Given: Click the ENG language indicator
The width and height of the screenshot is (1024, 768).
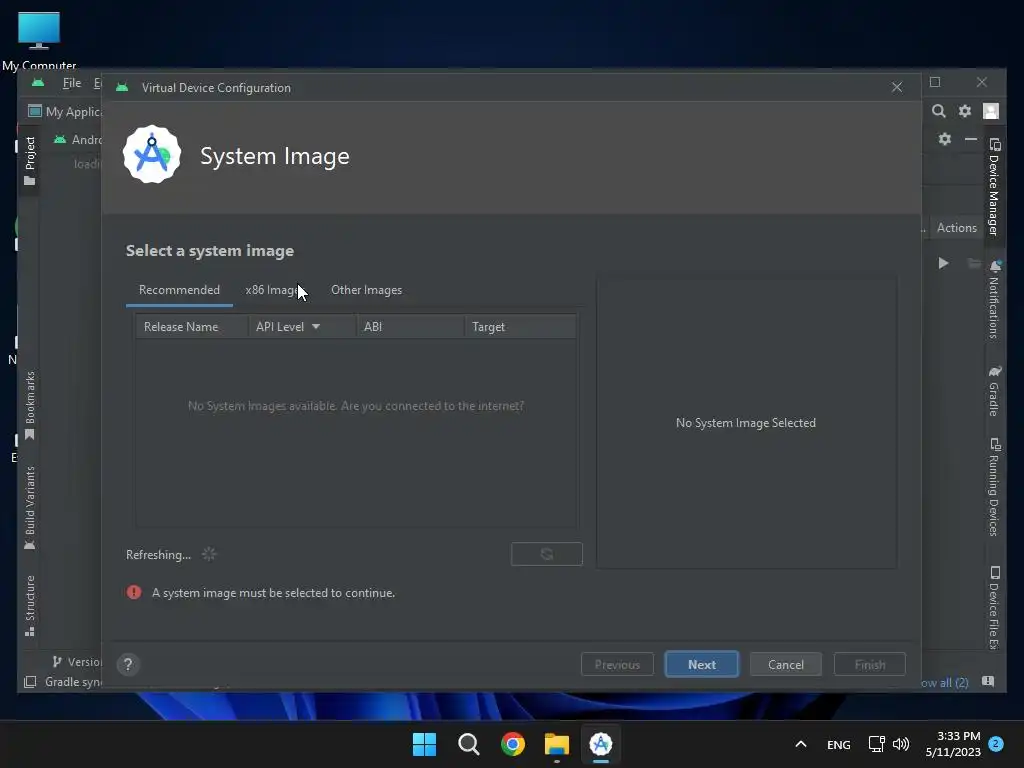Looking at the screenshot, I should tap(839, 744).
